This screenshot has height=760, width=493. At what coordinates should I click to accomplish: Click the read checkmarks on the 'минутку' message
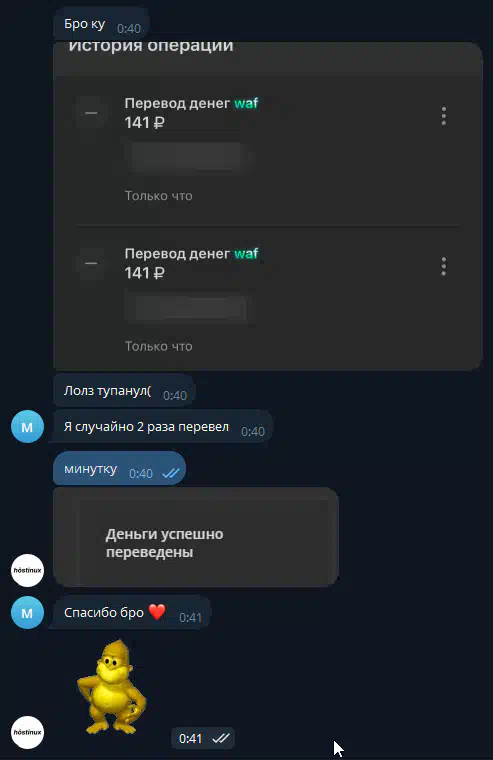pos(171,473)
